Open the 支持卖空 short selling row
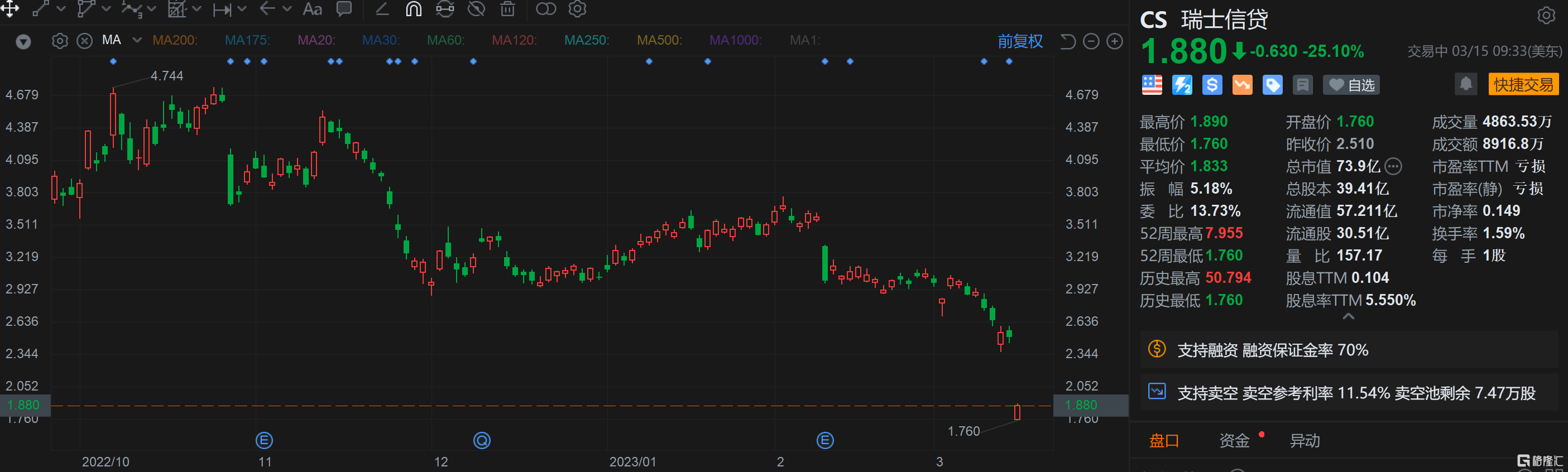Screen dimensions: 1568x472 (1349, 393)
